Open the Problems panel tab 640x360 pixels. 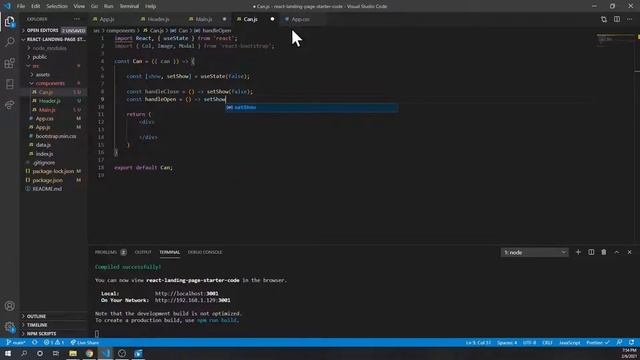(110, 252)
